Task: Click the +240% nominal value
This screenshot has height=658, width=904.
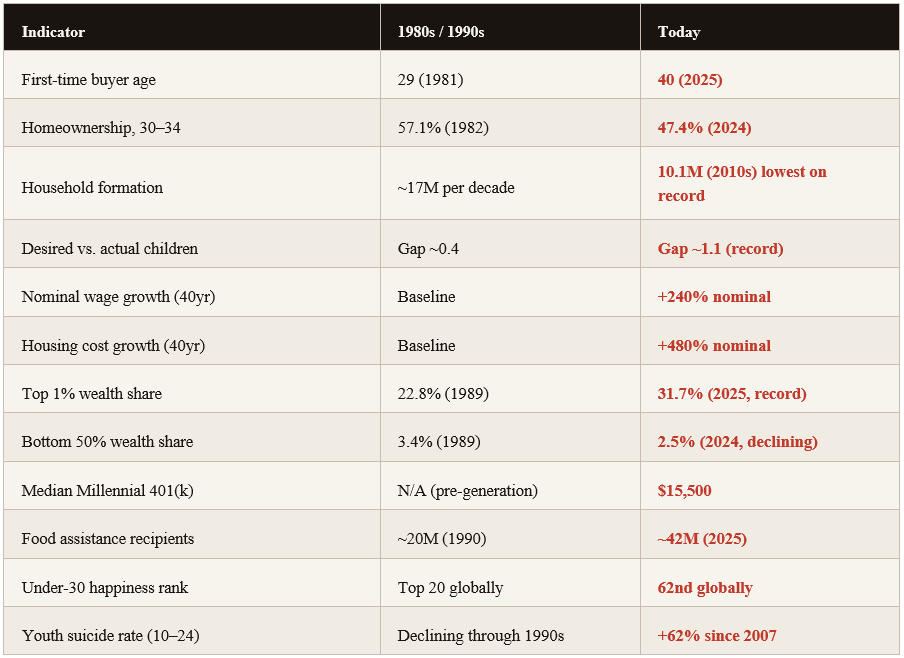Action: pyautogui.click(x=714, y=296)
